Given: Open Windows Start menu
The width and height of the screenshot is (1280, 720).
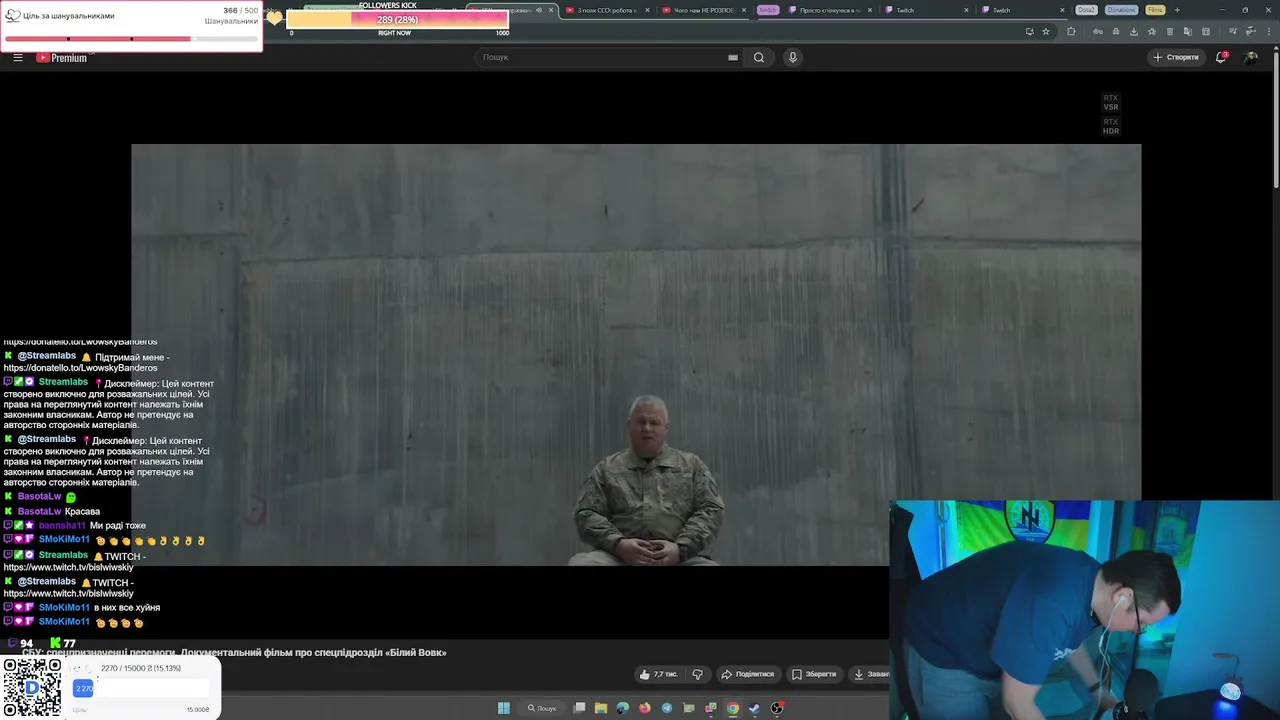Looking at the screenshot, I should click(504, 708).
